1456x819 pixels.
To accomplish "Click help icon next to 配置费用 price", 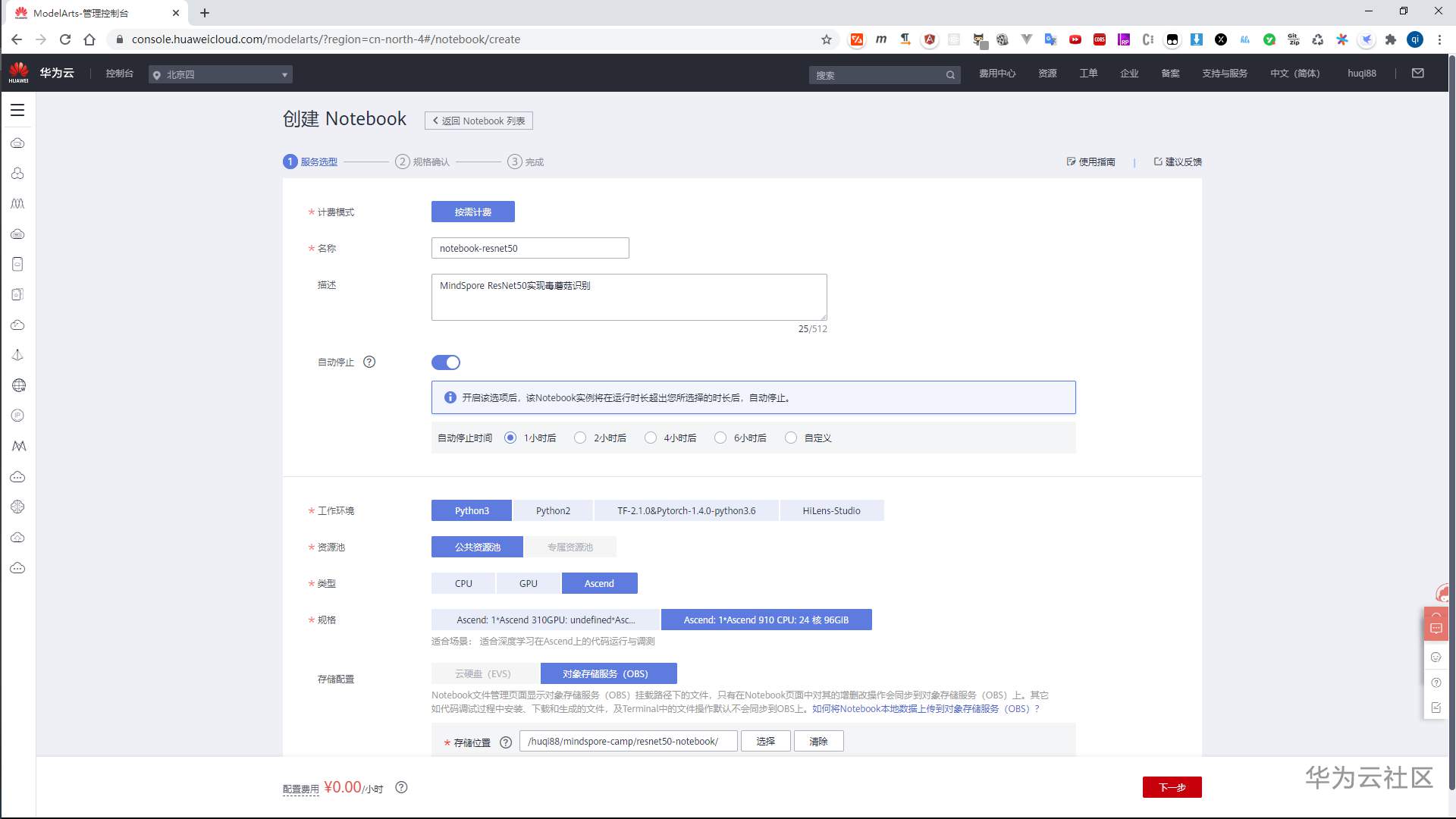I will click(x=402, y=787).
